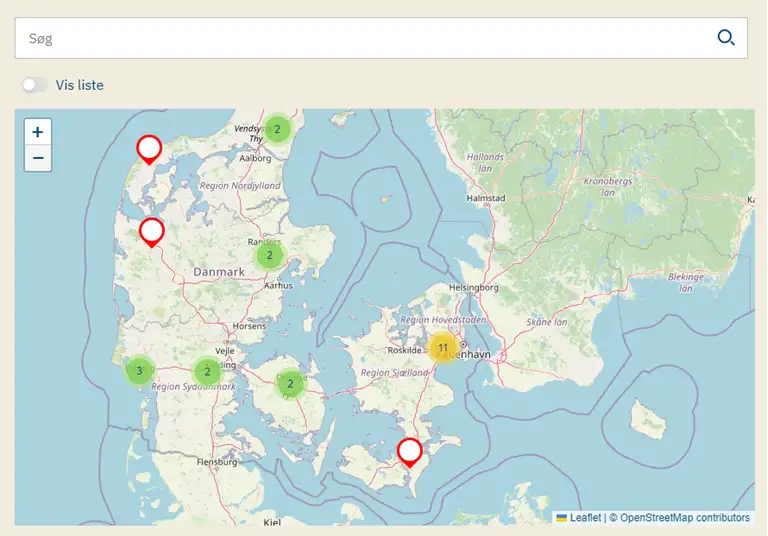Select the red pin in southern Sjælland region

pyautogui.click(x=409, y=451)
